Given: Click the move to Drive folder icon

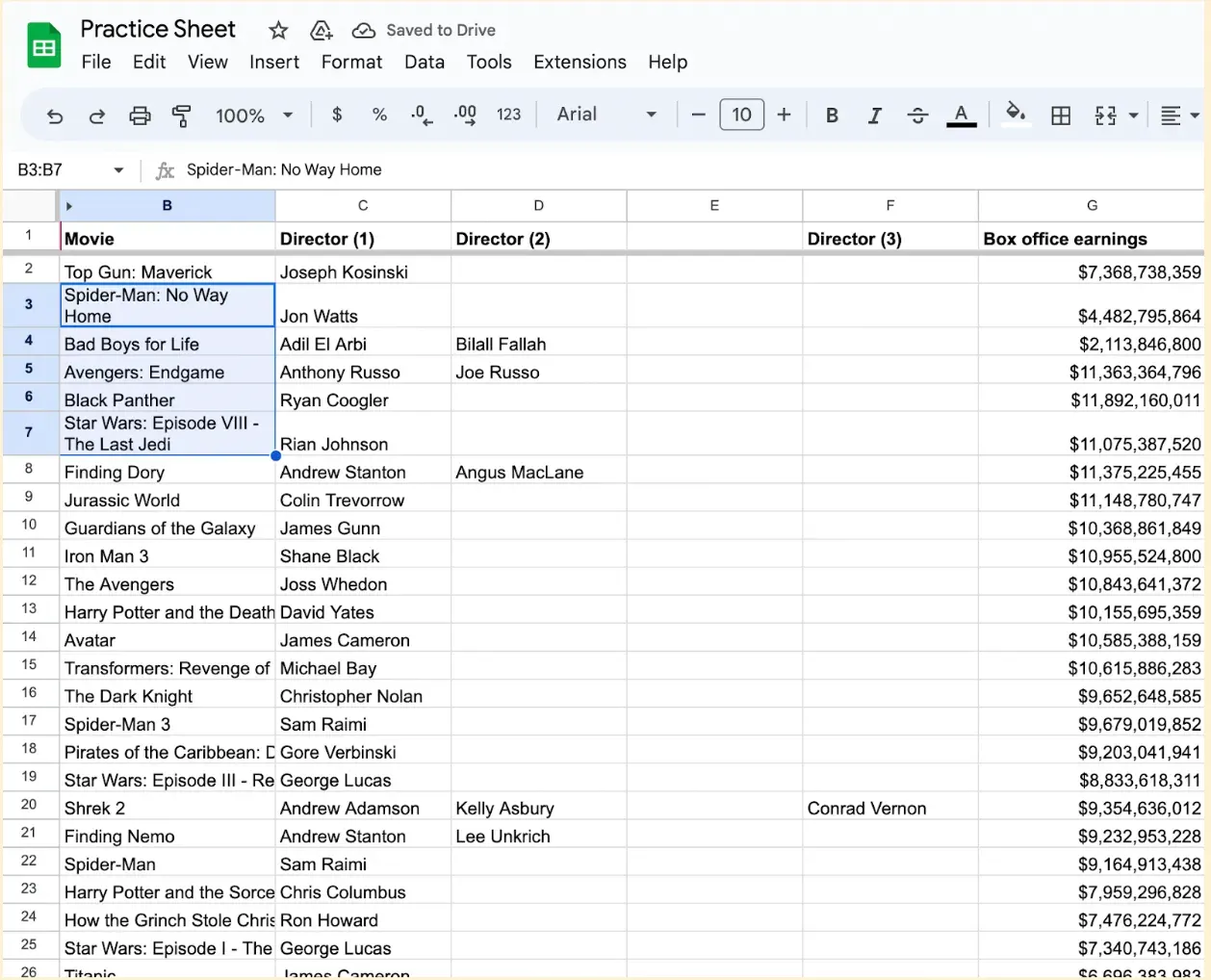Looking at the screenshot, I should 322,31.
